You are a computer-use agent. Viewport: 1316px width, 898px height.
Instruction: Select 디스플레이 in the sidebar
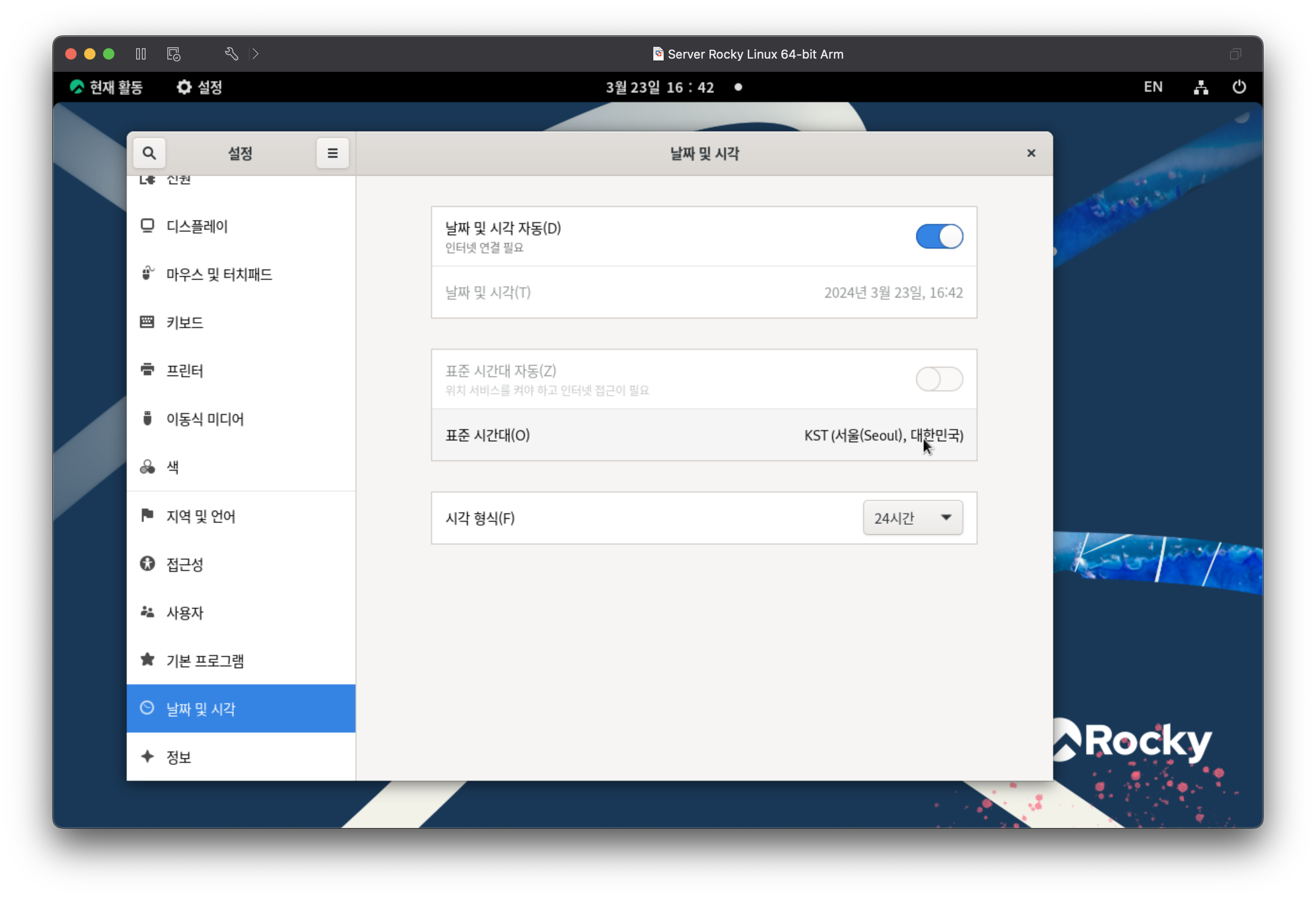(197, 226)
